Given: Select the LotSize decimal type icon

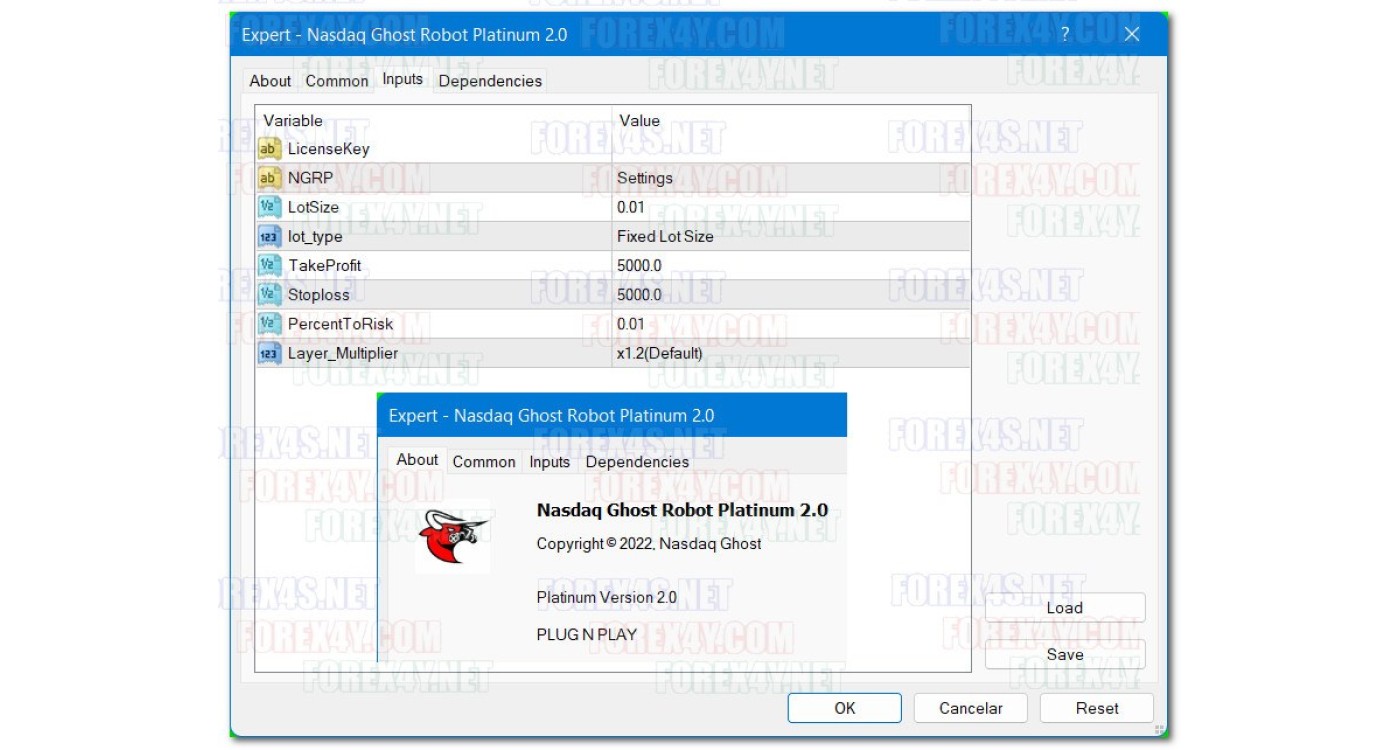Looking at the screenshot, I should point(269,207).
